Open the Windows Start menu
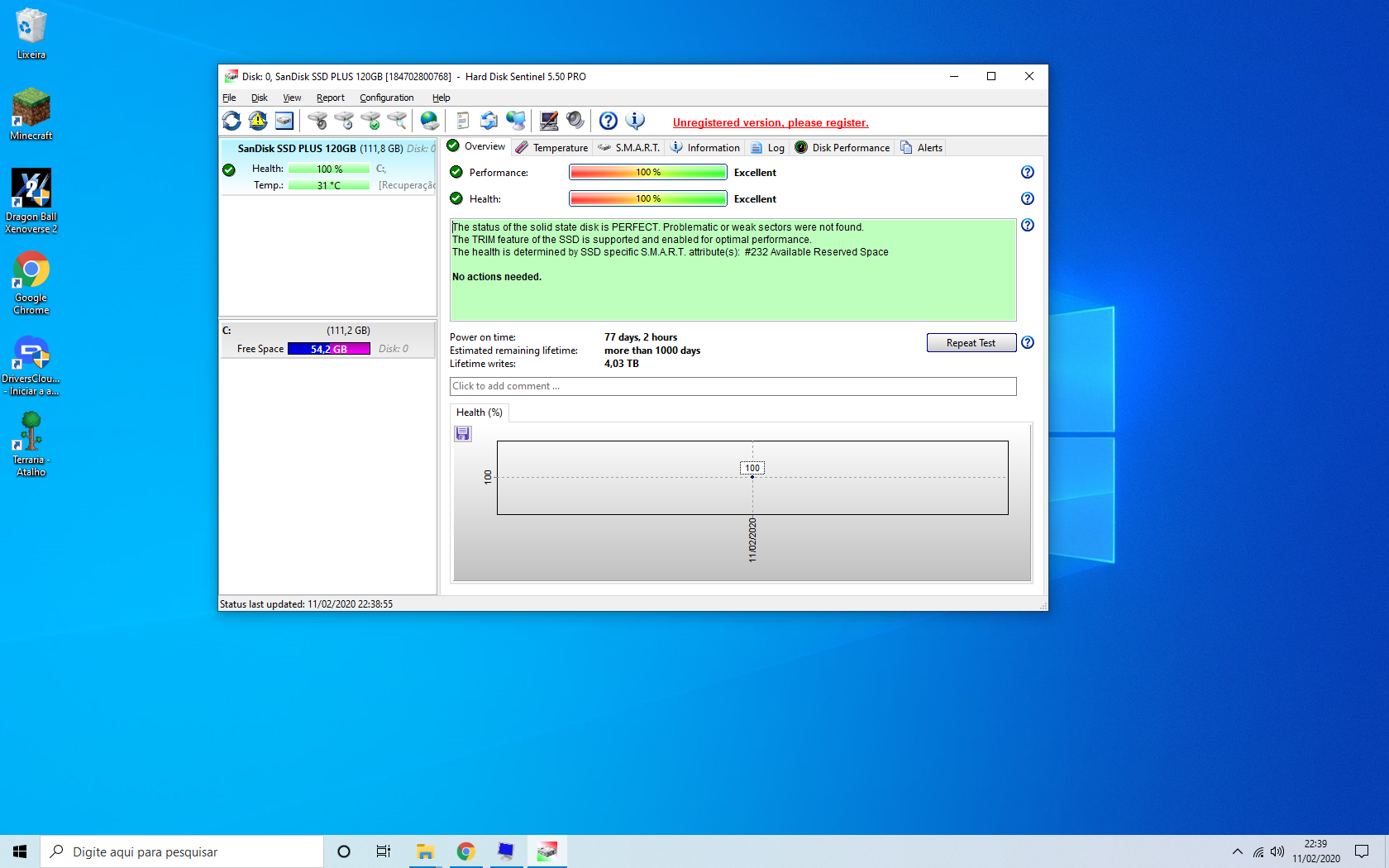This screenshot has height=868, width=1389. (20, 851)
